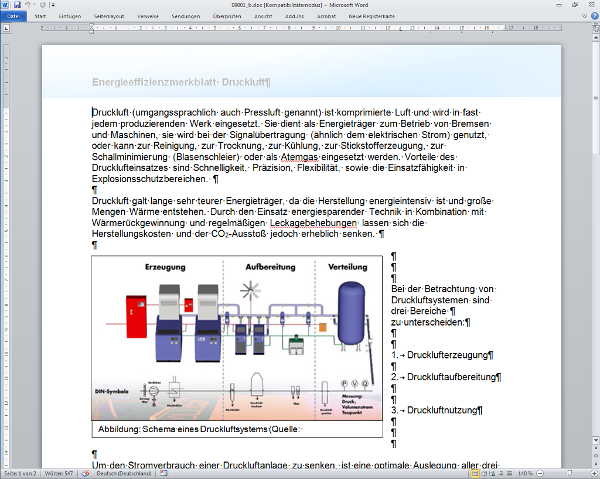Click the figure caption 'Abbildung: Schema eines Druckluftsystems'

pyautogui.click(x=198, y=428)
